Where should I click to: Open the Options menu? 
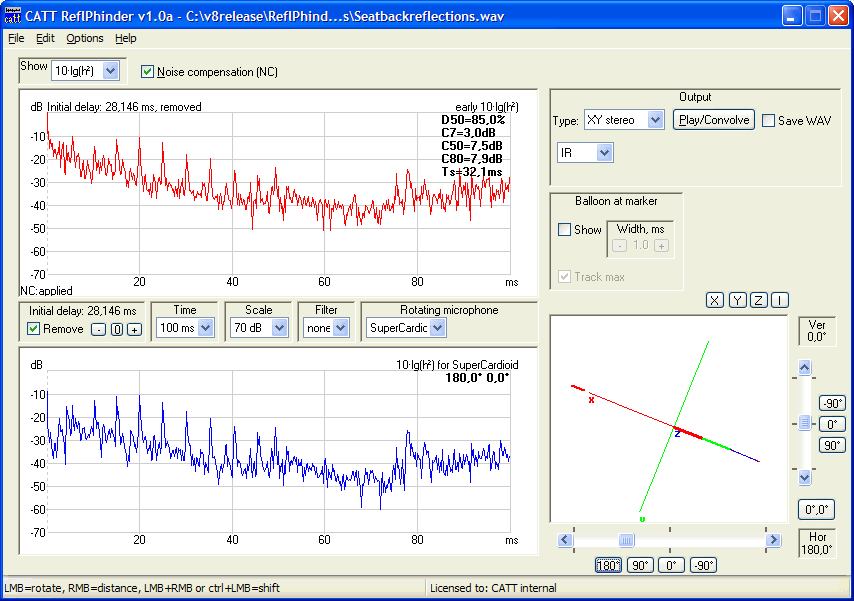85,38
